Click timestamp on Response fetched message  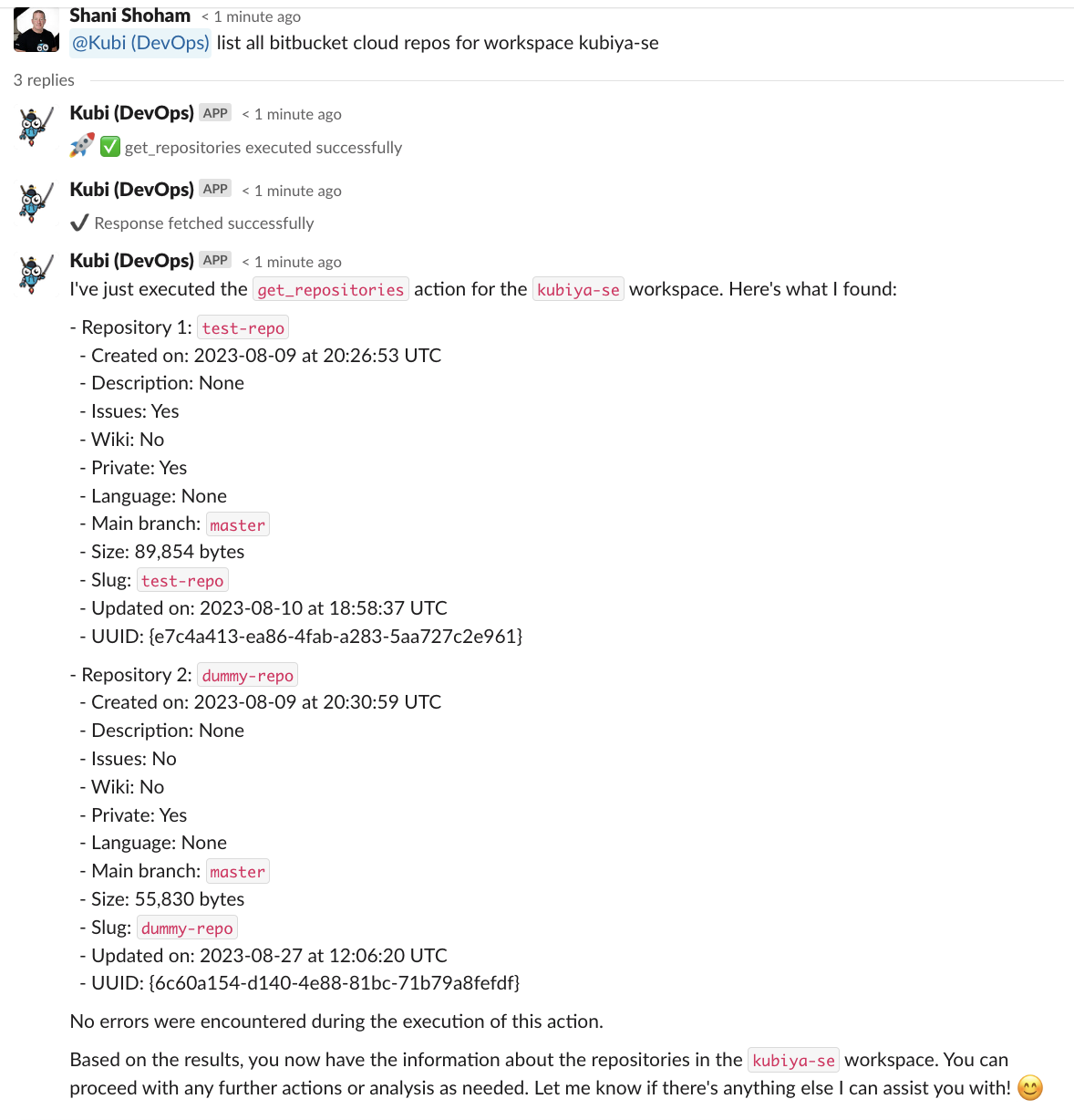(x=292, y=191)
